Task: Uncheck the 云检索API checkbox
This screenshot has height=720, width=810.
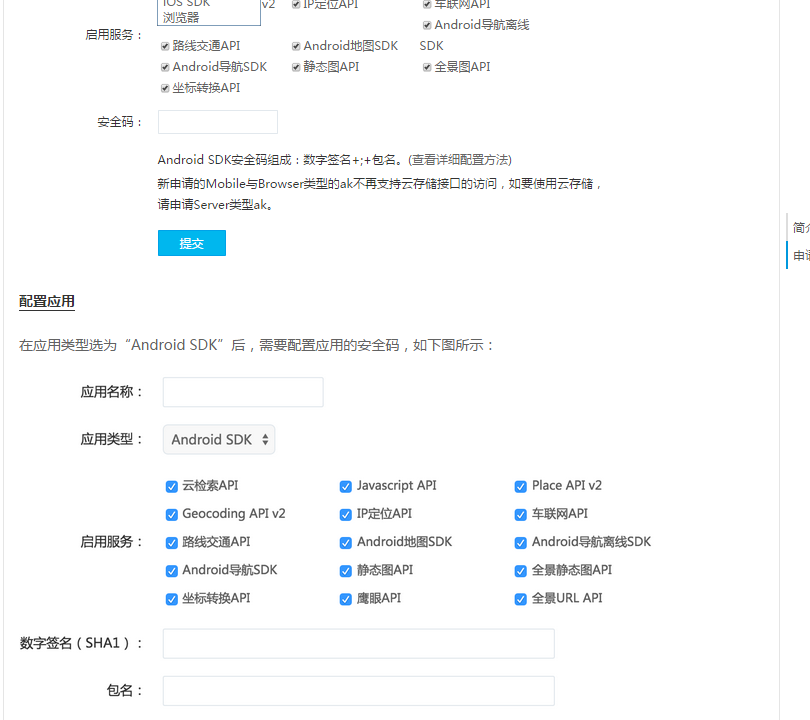Action: tap(172, 486)
